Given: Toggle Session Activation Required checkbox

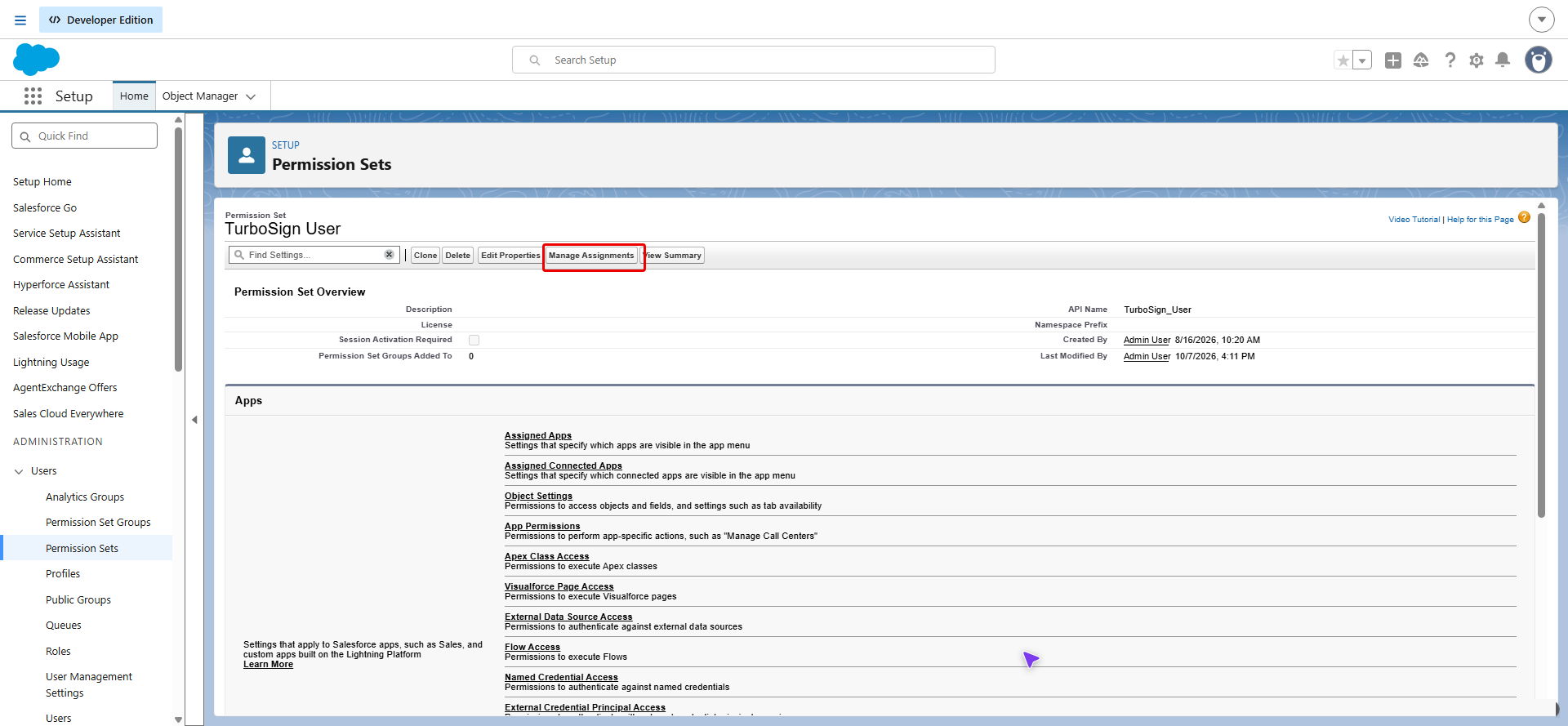Looking at the screenshot, I should pyautogui.click(x=474, y=340).
